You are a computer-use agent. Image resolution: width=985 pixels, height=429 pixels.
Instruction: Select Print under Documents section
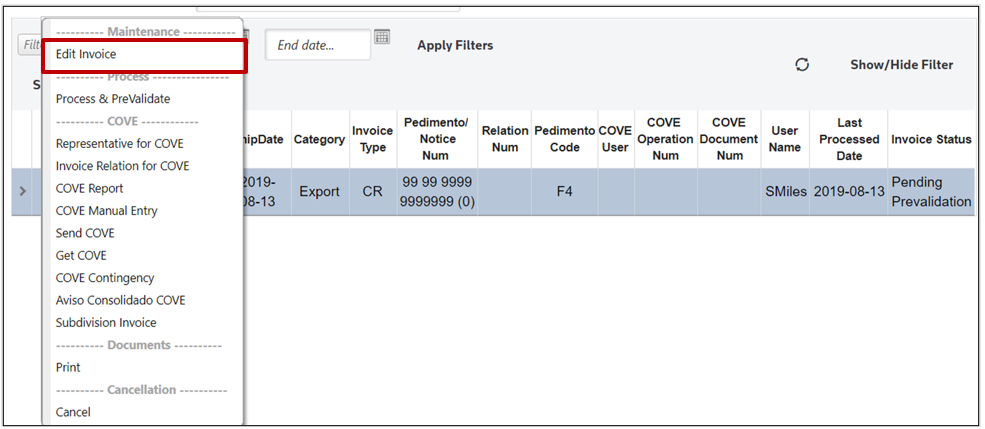coord(68,367)
